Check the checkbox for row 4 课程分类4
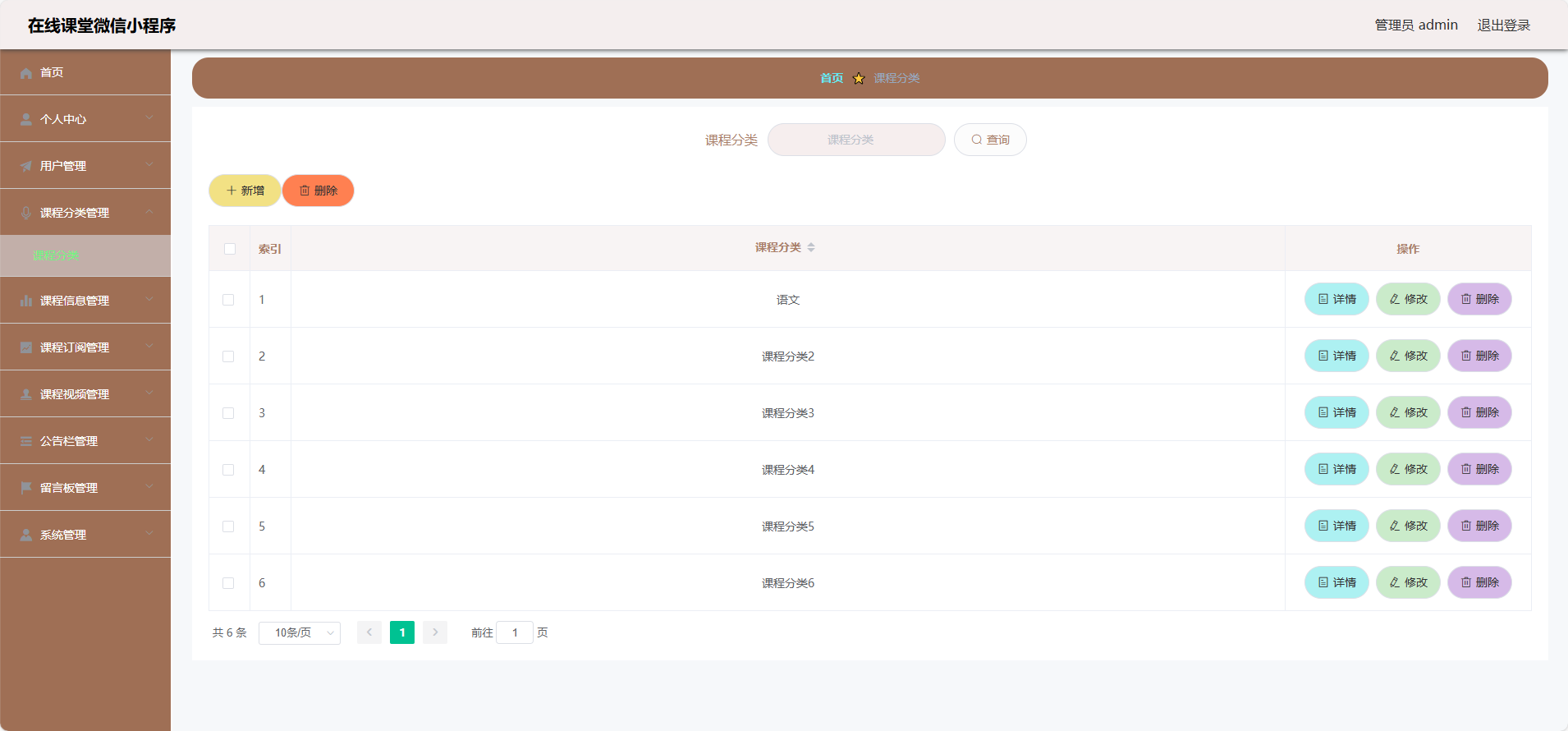Image resolution: width=1568 pixels, height=731 pixels. [228, 470]
